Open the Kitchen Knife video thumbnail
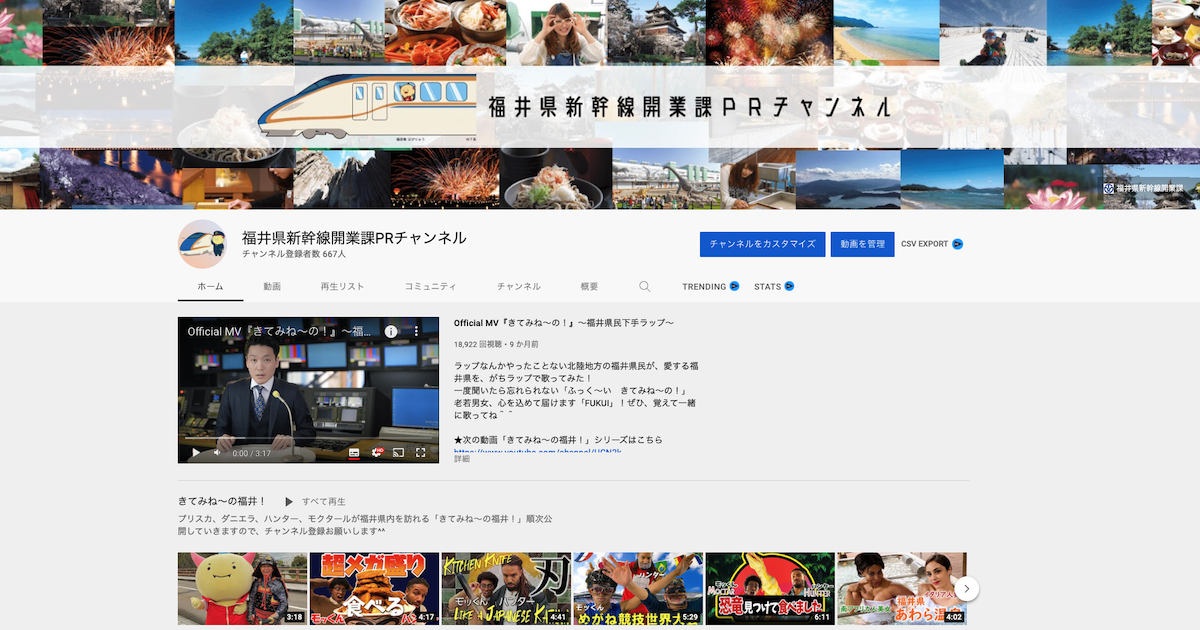The height and width of the screenshot is (630, 1200). click(506, 589)
